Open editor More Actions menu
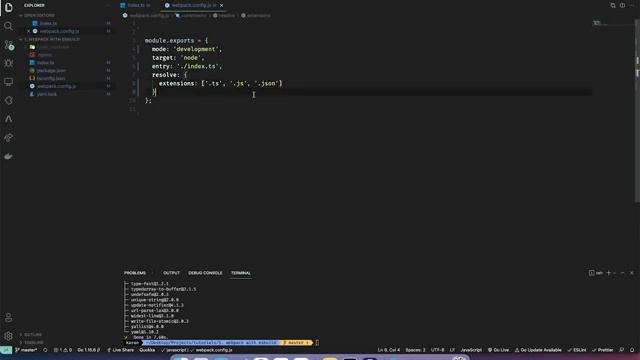The image size is (640, 360). pyautogui.click(x=632, y=5)
